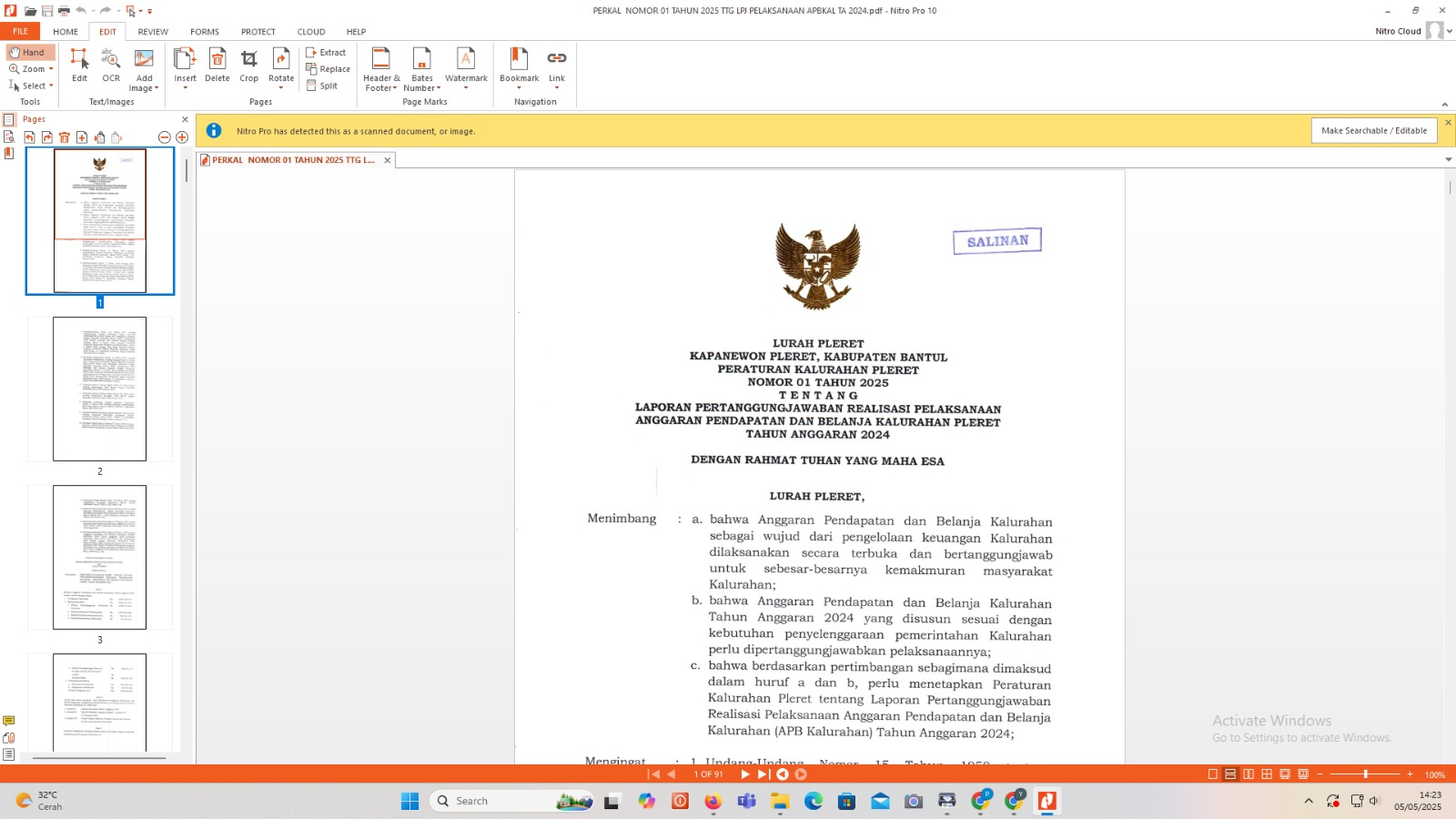Screen dimensions: 1456x819
Task: Click the page number field 1 OF 91
Action: coord(708,774)
